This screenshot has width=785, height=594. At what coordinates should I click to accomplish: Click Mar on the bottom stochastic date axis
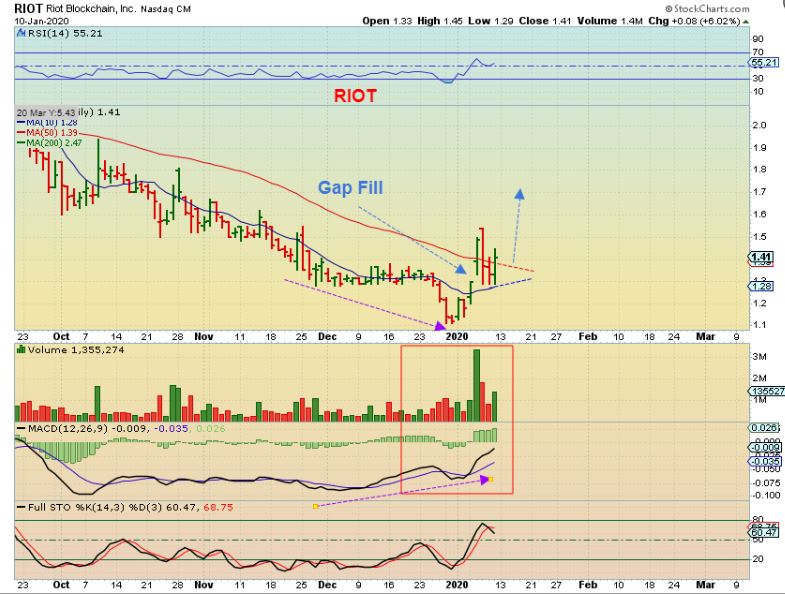pyautogui.click(x=706, y=584)
